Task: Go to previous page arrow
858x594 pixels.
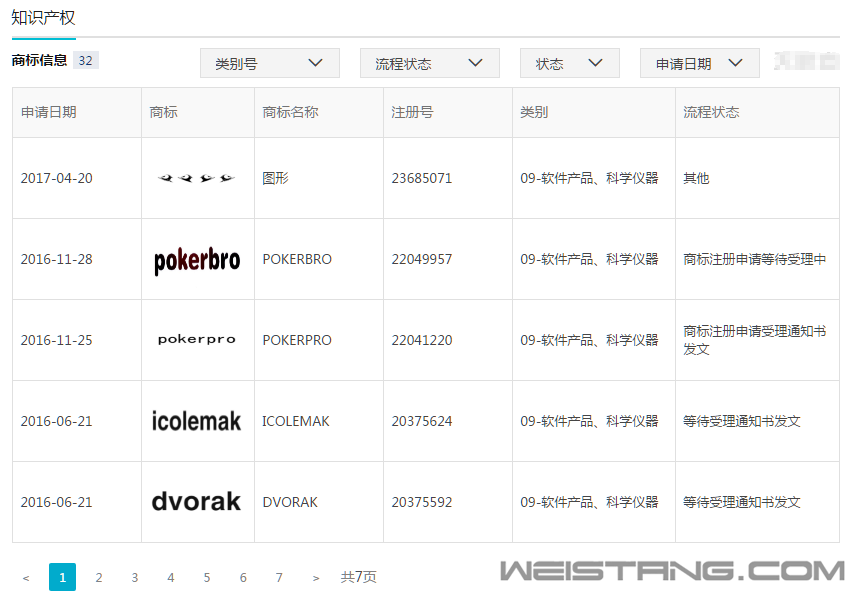Action: point(26,578)
